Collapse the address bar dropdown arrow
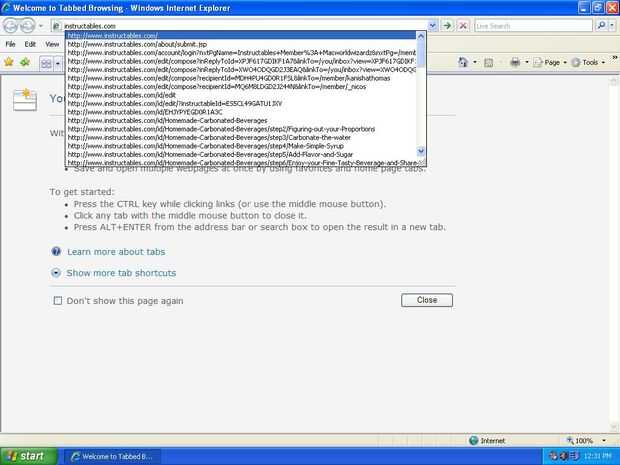620x465 pixels. [433, 26]
